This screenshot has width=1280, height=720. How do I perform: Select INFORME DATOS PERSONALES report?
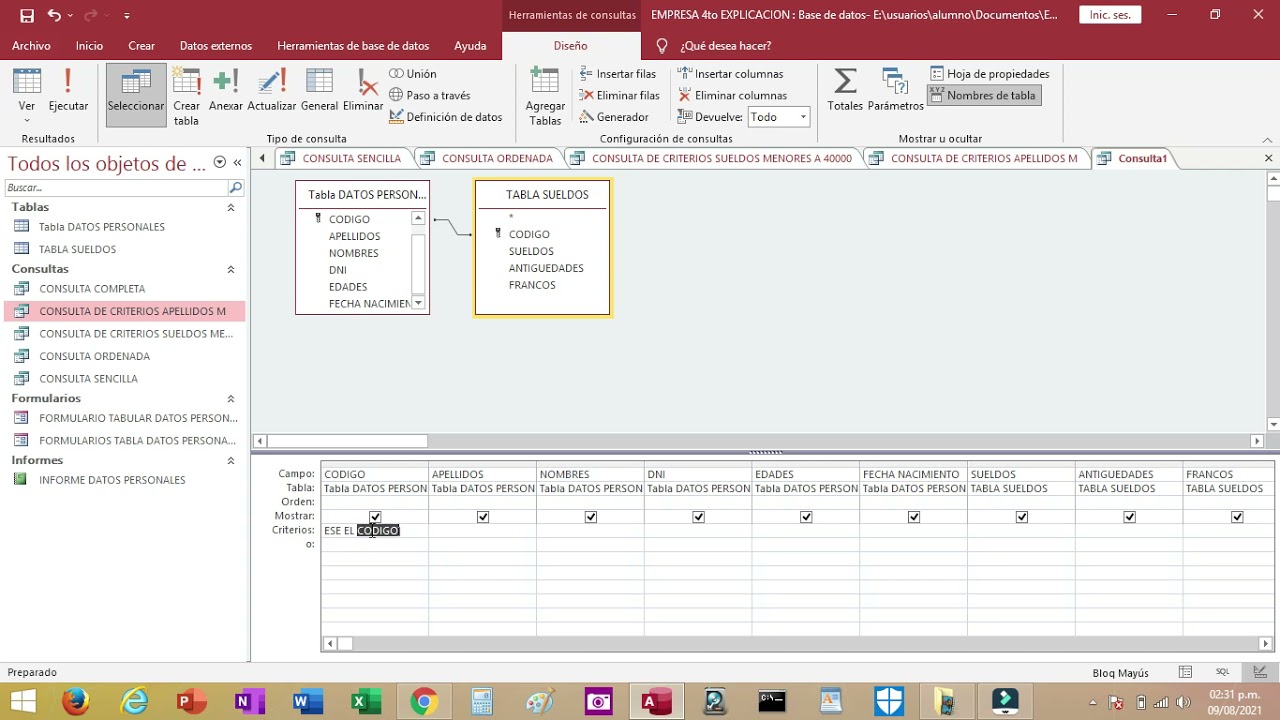112,480
